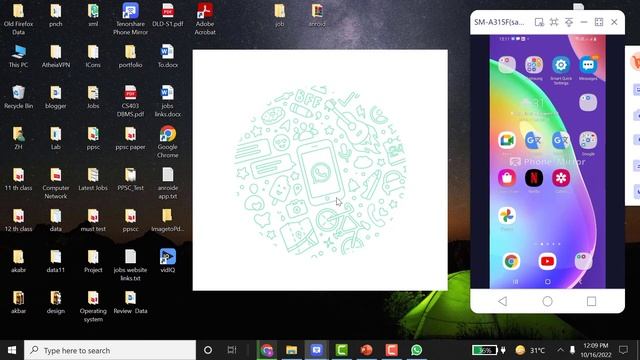Click the pin-on-top icon in Phone Mirror title bar
Image resolution: width=640 pixels, height=360 pixels.
click(569, 22)
